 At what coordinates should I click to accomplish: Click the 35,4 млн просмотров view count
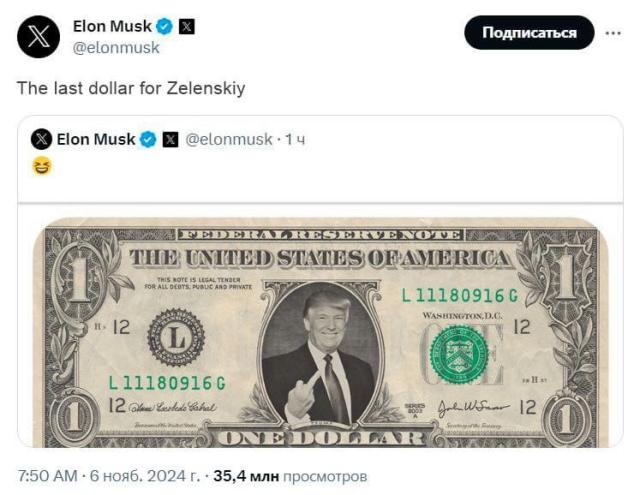[x=297, y=476]
